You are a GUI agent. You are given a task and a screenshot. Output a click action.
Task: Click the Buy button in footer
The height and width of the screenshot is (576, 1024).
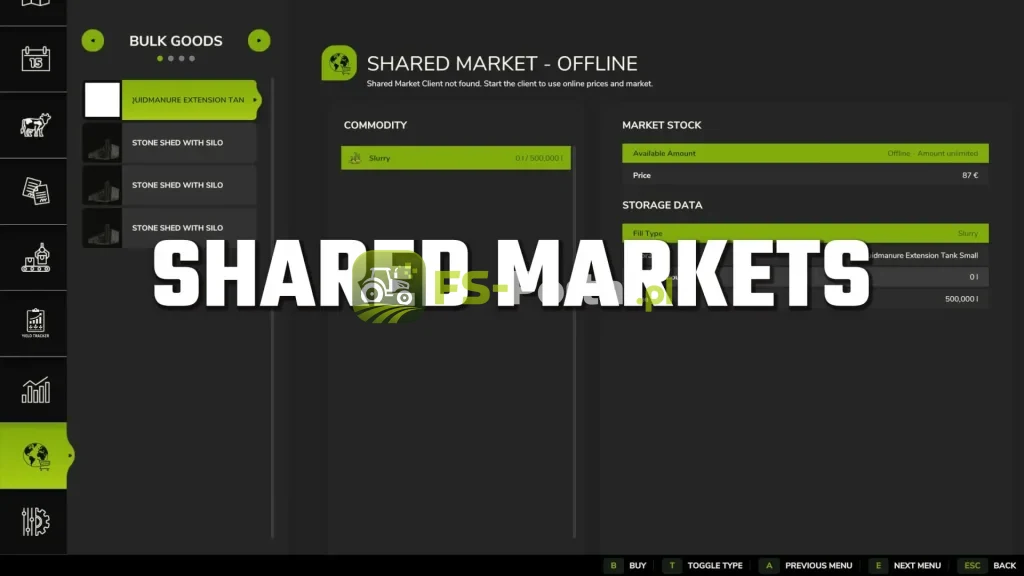coord(626,566)
